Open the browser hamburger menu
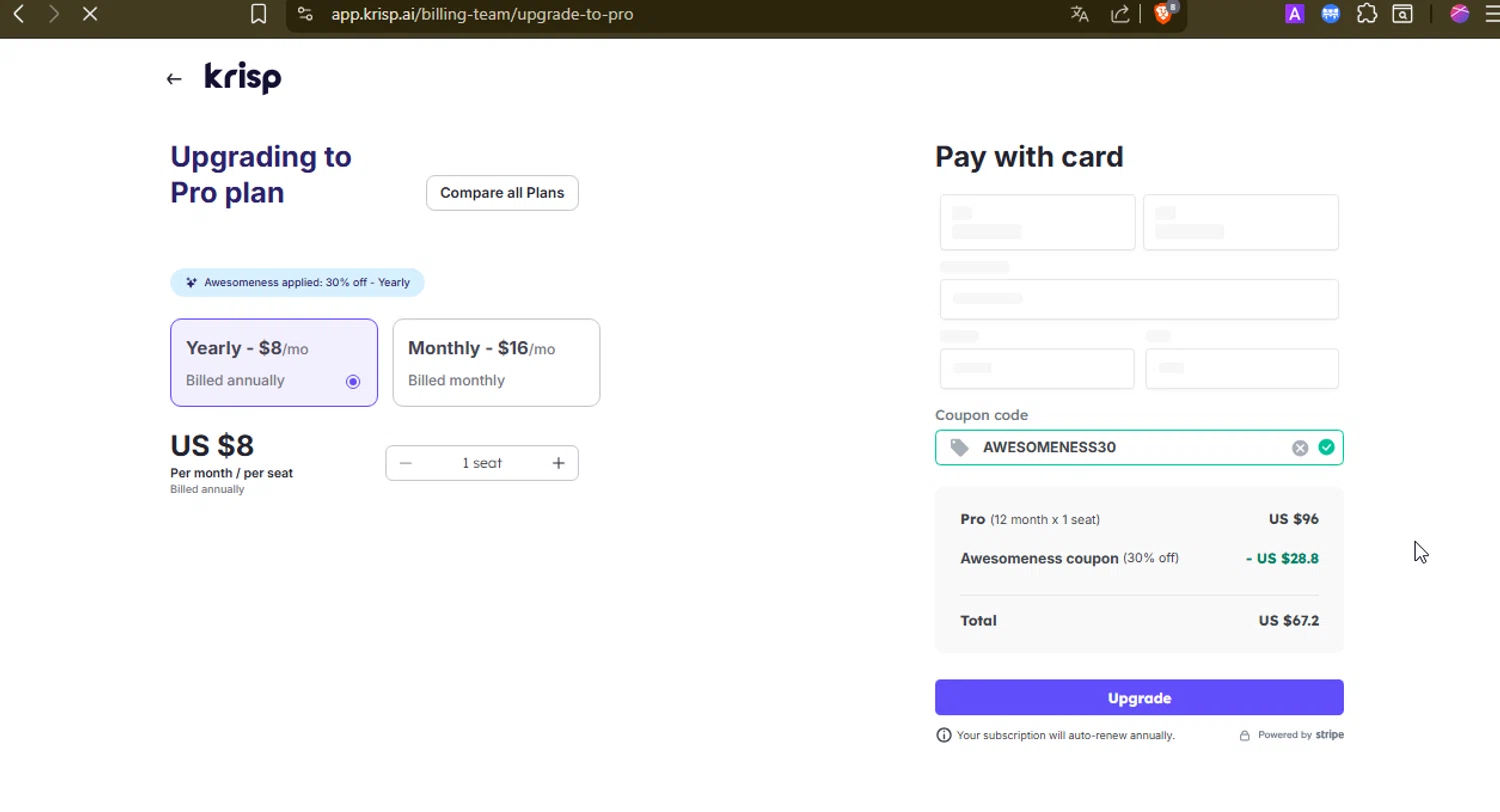The height and width of the screenshot is (812, 1500). coord(1492,14)
